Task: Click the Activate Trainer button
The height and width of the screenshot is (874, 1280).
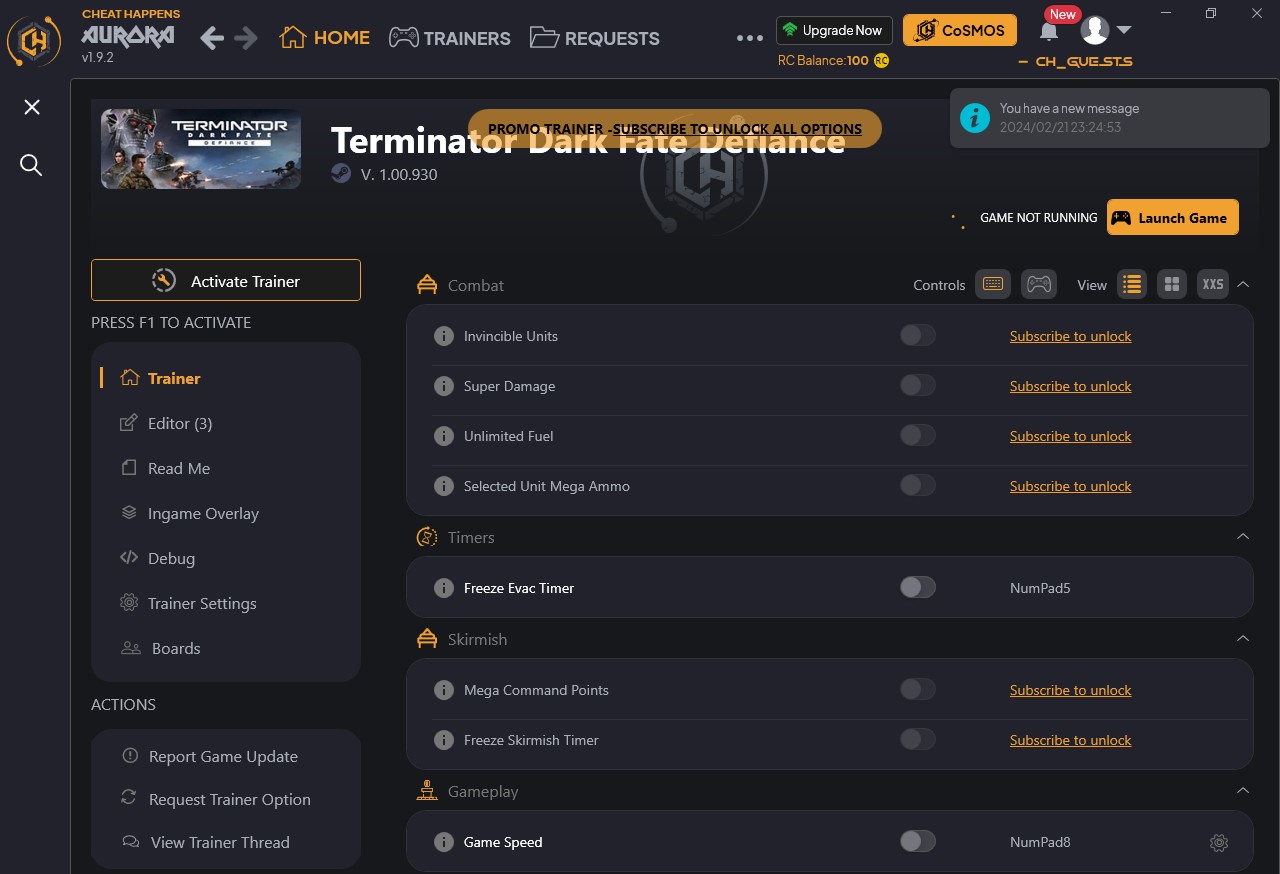Action: tap(226, 281)
